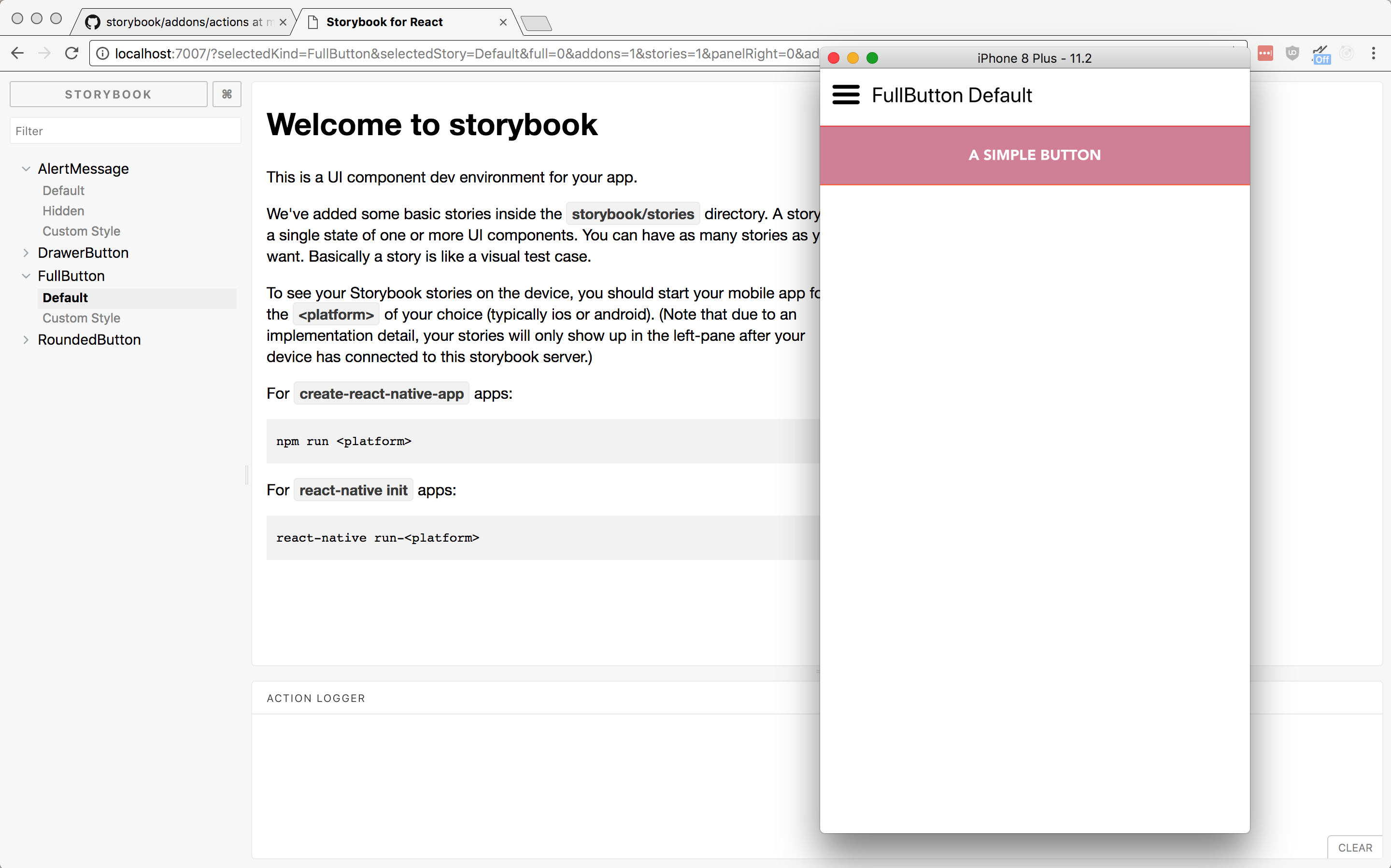Expand the RoundedButton stories group
Screen dimensions: 1391x868
(x=26, y=340)
